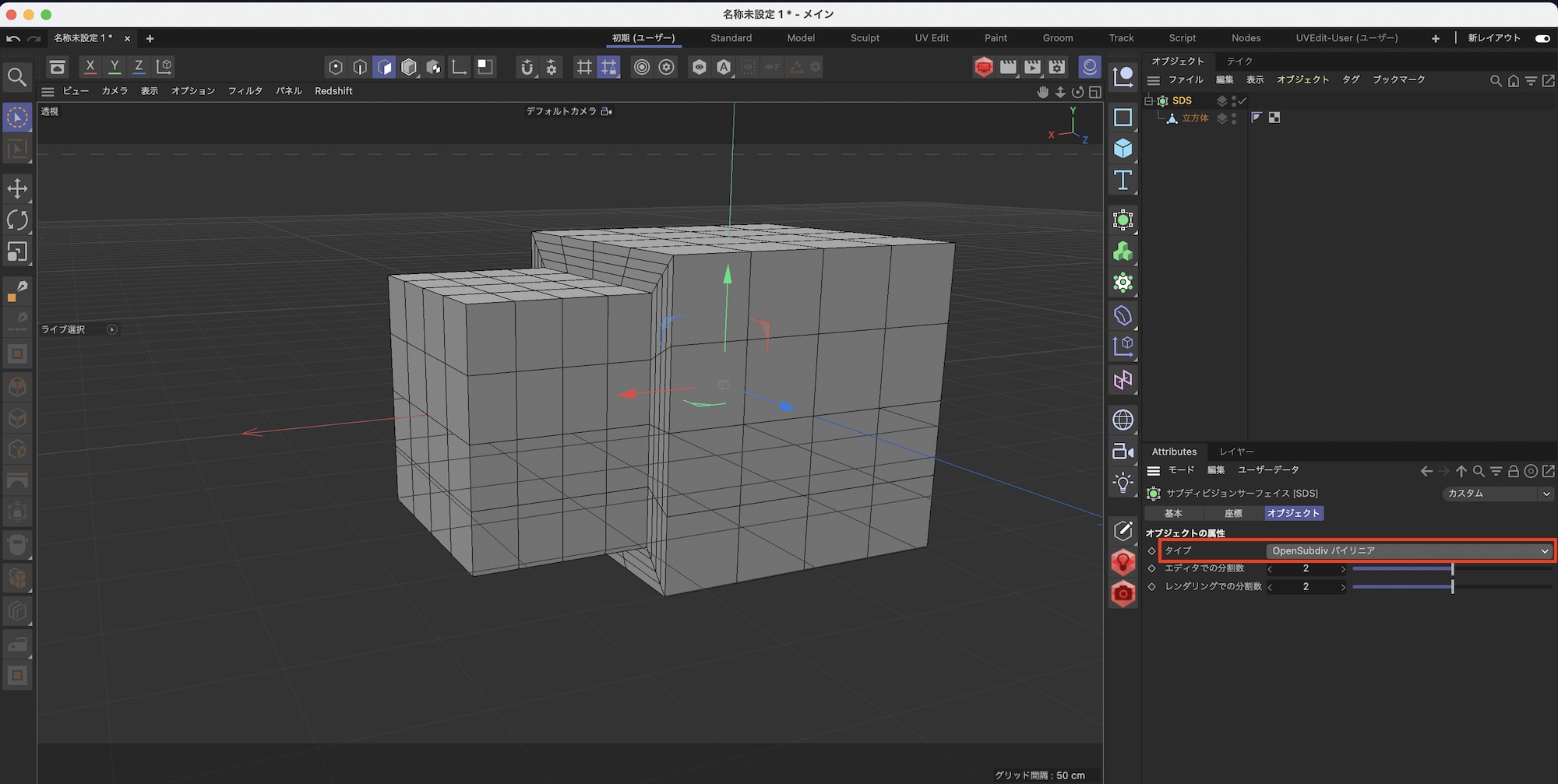Select the Scale tool in left toolbar
This screenshot has height=784, width=1558.
click(17, 252)
